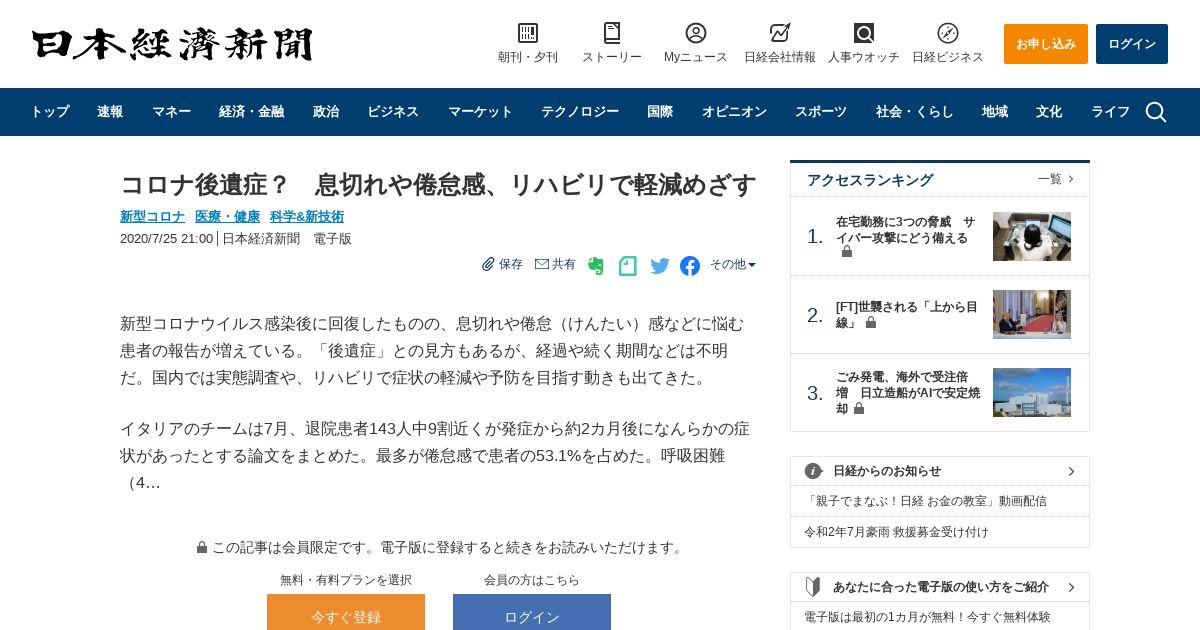Click the blue ログイン button below article
Viewport: 1200px width, 630px height.
532,612
